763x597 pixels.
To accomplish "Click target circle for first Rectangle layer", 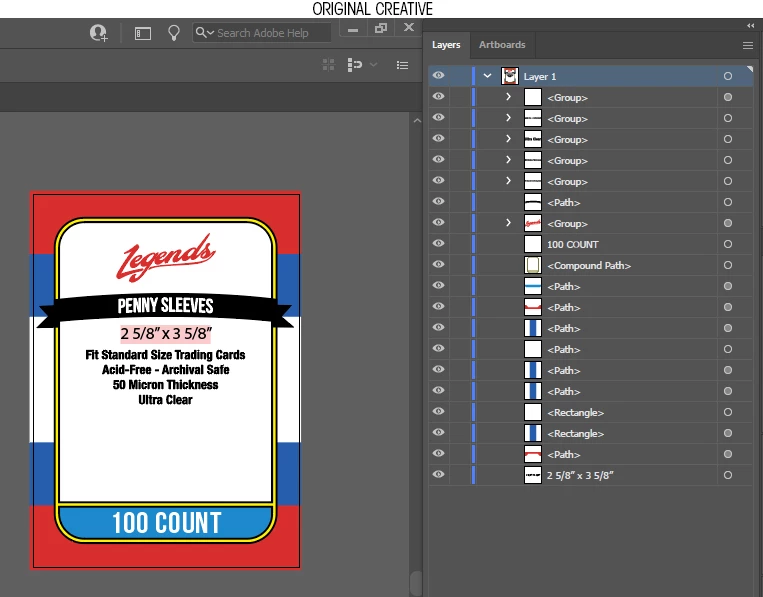I will 727,412.
